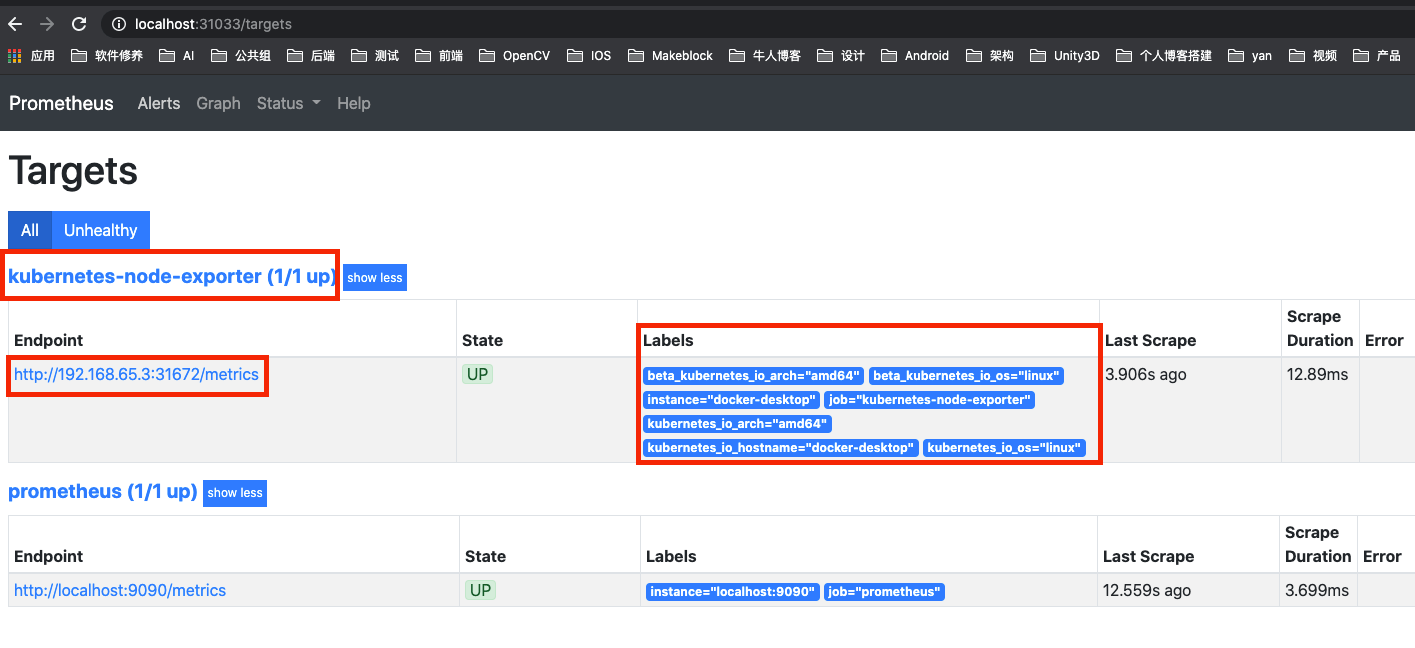Open the Help link in navbar
This screenshot has height=648, width=1415.
pos(354,103)
